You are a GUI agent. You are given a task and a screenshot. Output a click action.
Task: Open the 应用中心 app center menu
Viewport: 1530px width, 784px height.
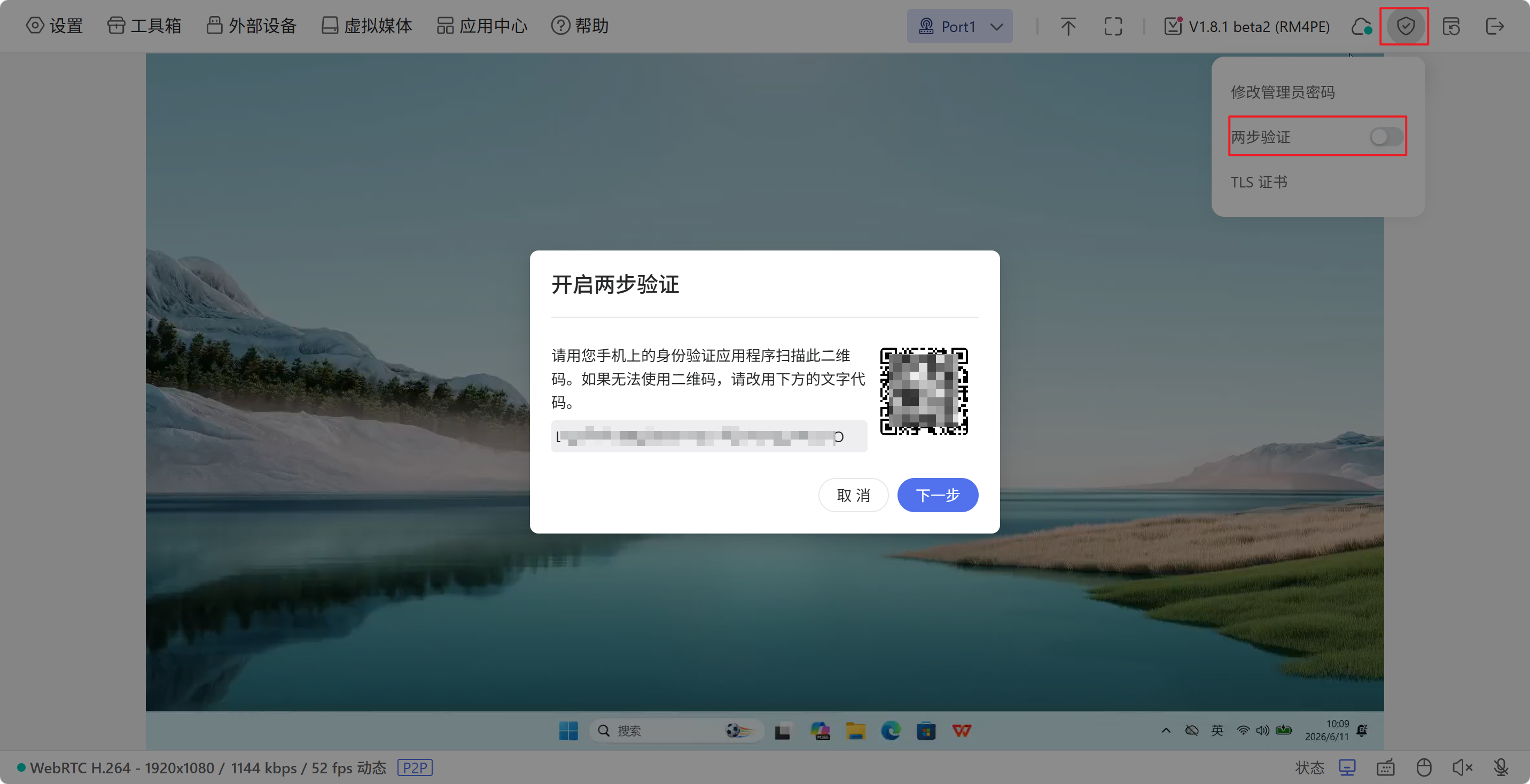482,26
